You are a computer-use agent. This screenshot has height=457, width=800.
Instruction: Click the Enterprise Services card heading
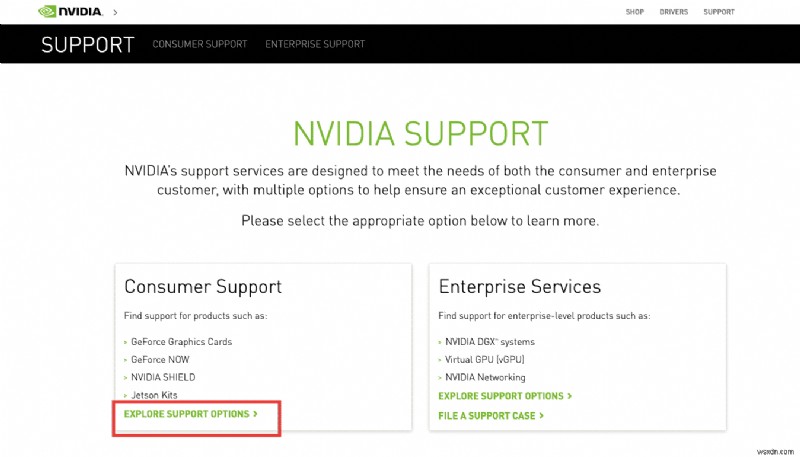coord(519,287)
